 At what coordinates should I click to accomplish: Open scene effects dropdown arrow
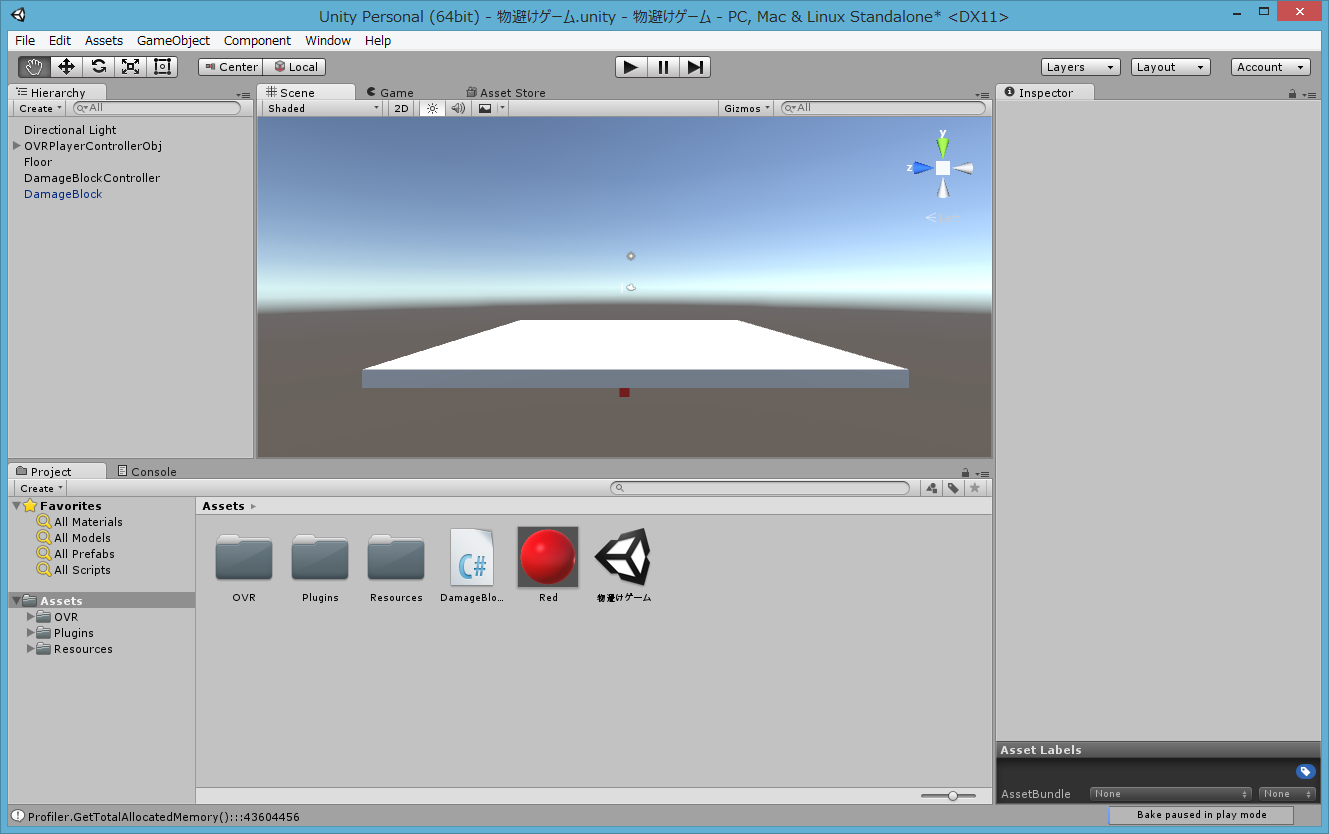pyautogui.click(x=503, y=108)
